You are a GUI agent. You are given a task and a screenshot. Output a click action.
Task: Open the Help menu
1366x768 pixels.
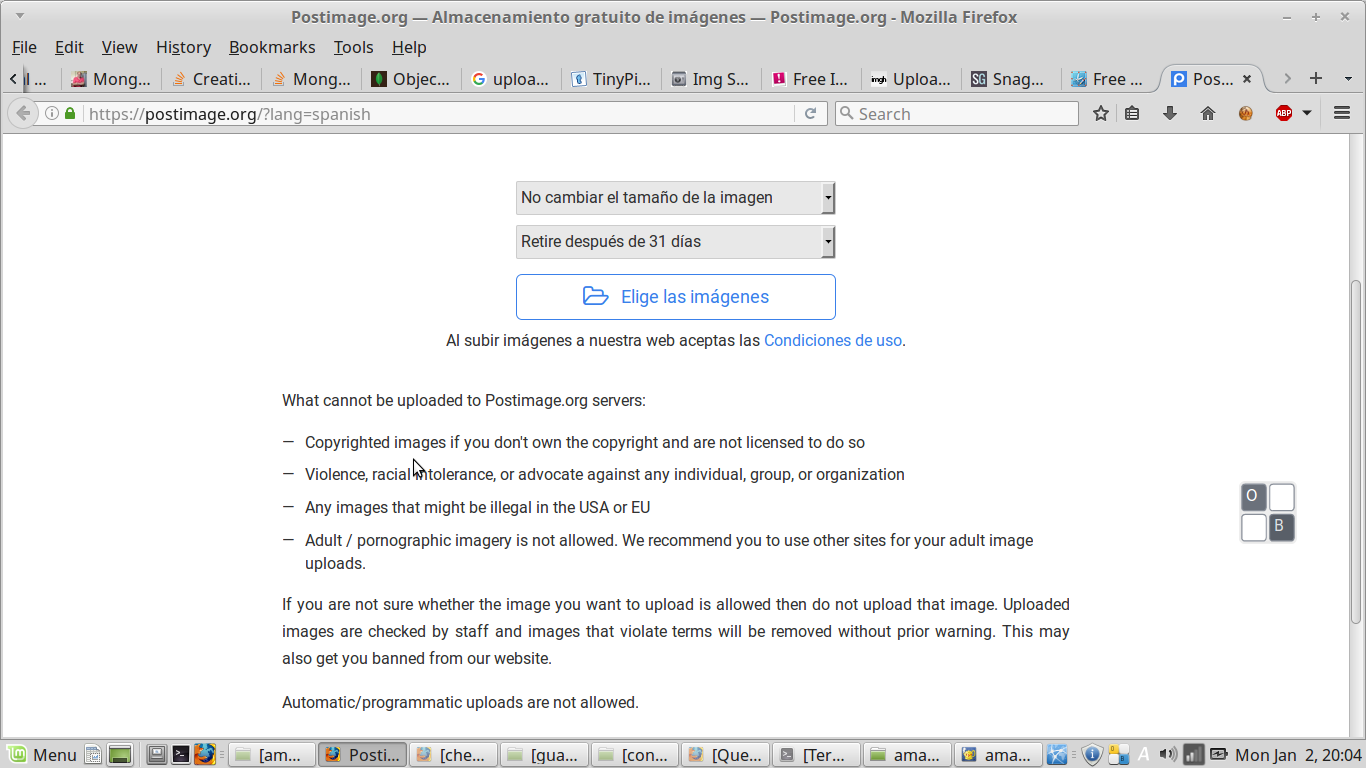409,47
